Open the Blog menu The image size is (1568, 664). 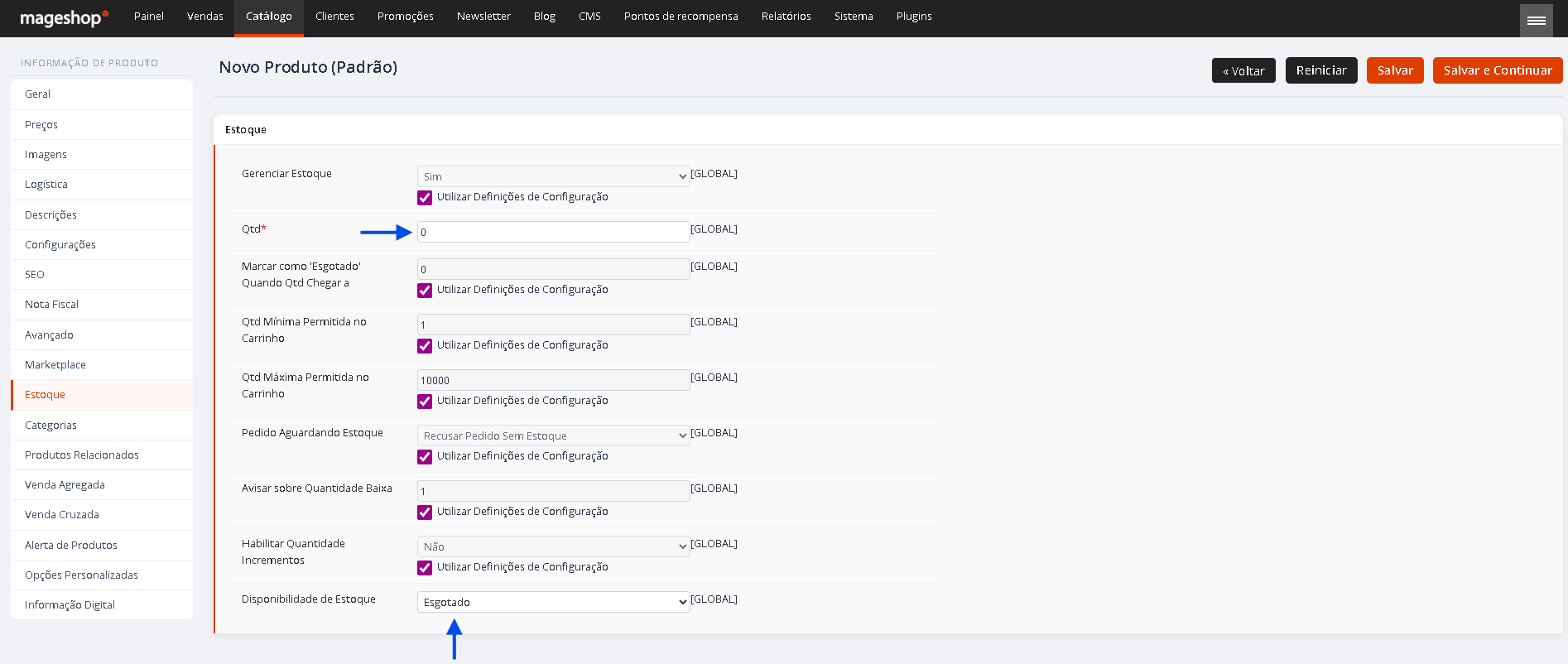[x=545, y=17]
